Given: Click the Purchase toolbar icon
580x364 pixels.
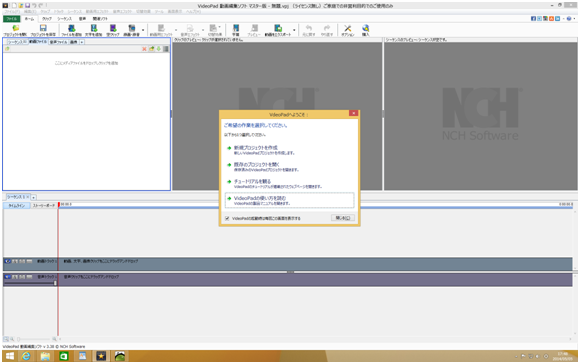Looking at the screenshot, I should click(365, 30).
